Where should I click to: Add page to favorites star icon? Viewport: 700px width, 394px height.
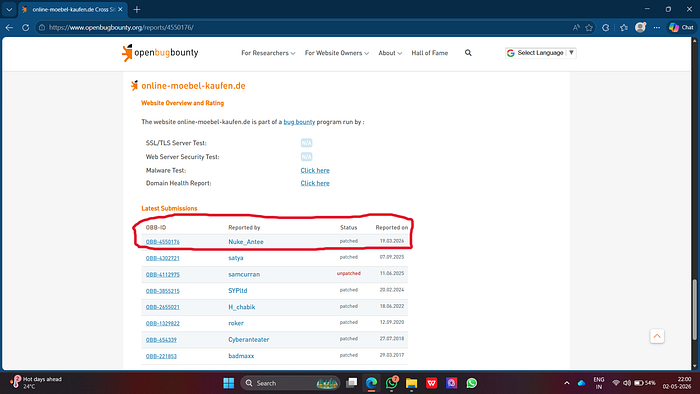point(589,27)
